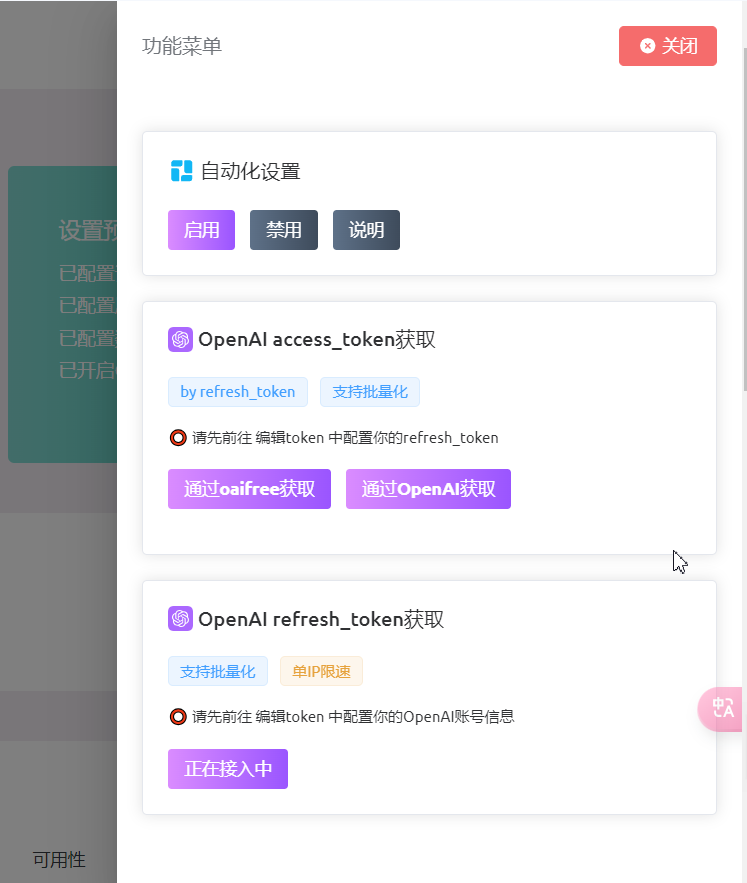Click the 正在接入中 button
This screenshot has height=883, width=747.
pyautogui.click(x=228, y=769)
